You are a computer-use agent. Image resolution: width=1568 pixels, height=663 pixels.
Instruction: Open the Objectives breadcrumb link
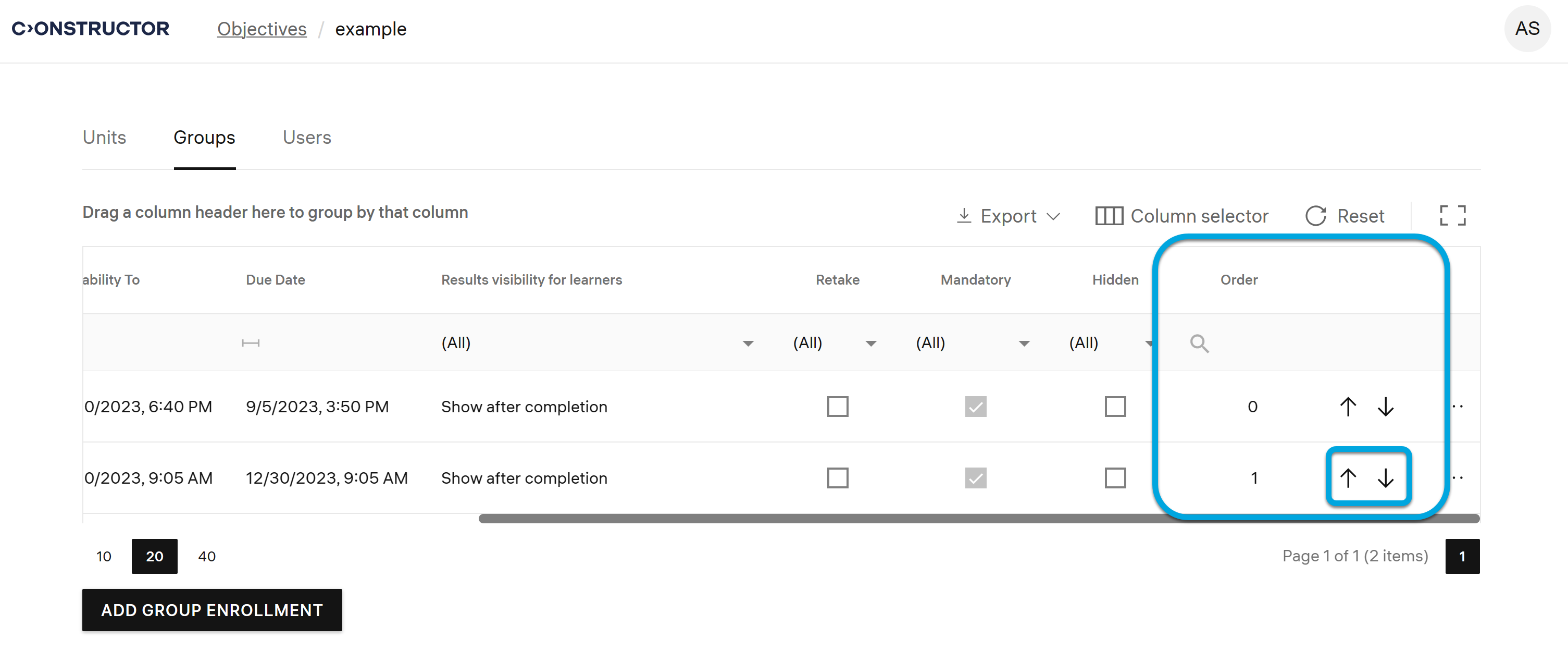point(262,29)
